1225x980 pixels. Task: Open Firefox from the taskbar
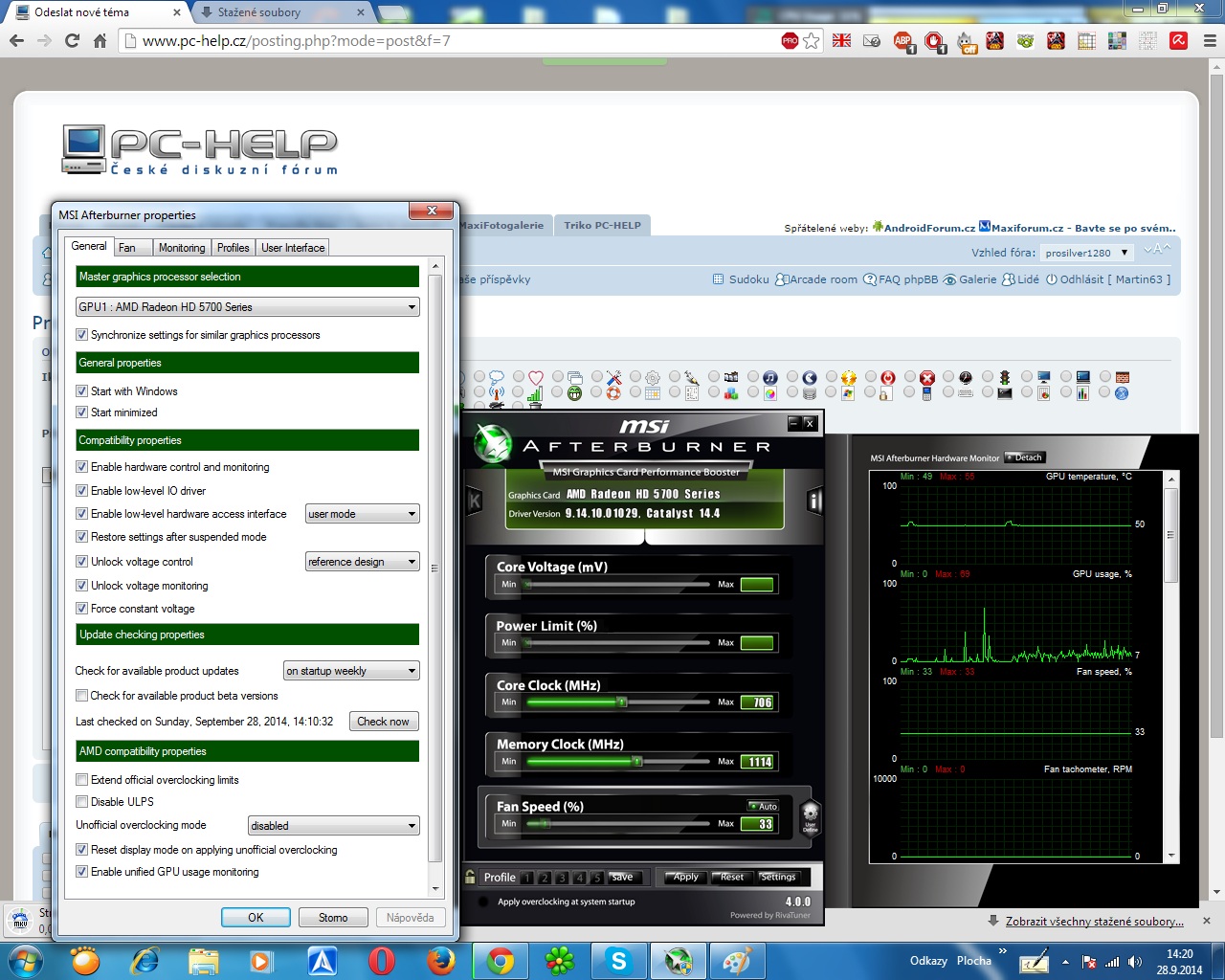pos(440,961)
